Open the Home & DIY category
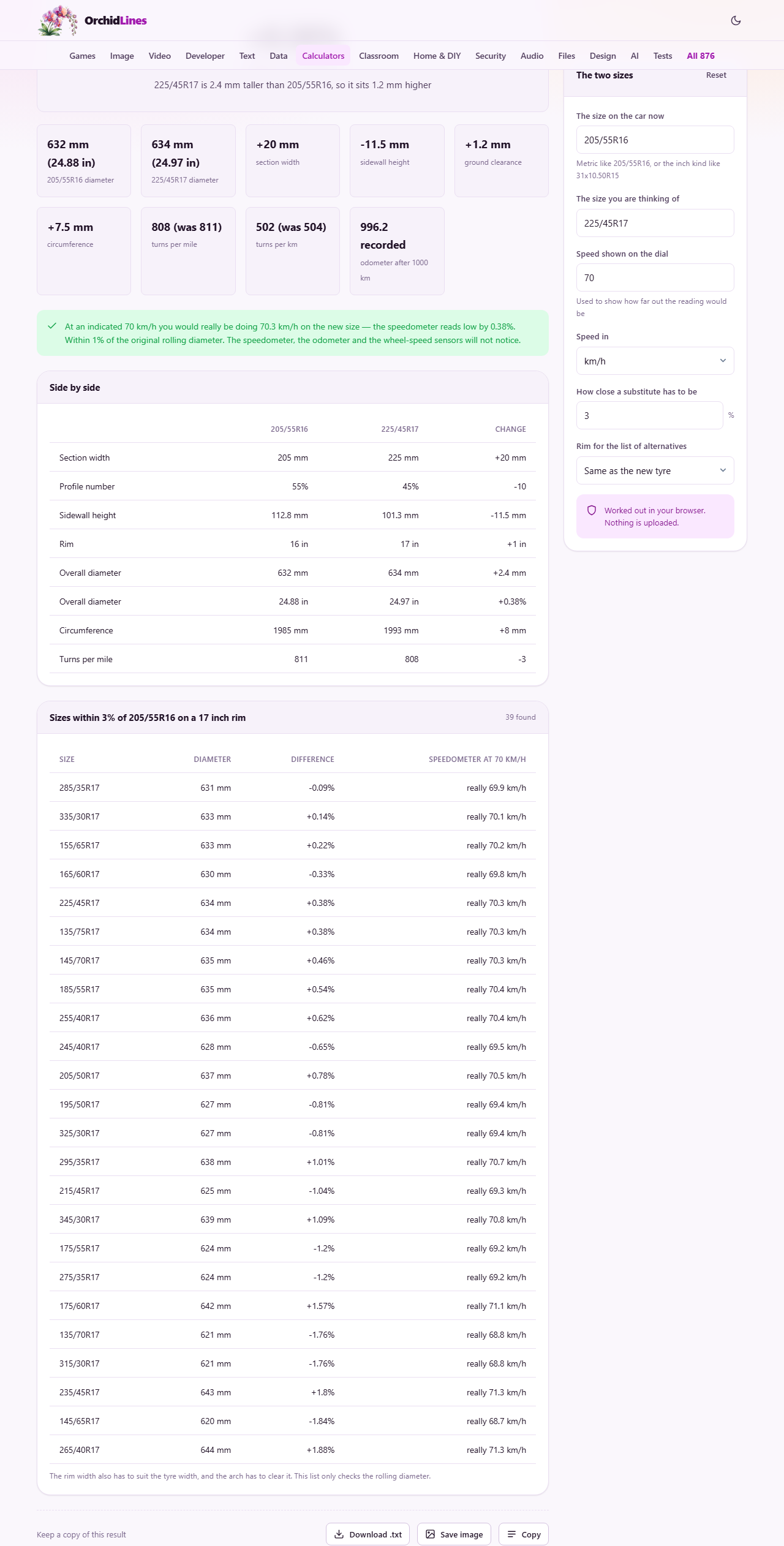784x1546 pixels. pyautogui.click(x=437, y=56)
